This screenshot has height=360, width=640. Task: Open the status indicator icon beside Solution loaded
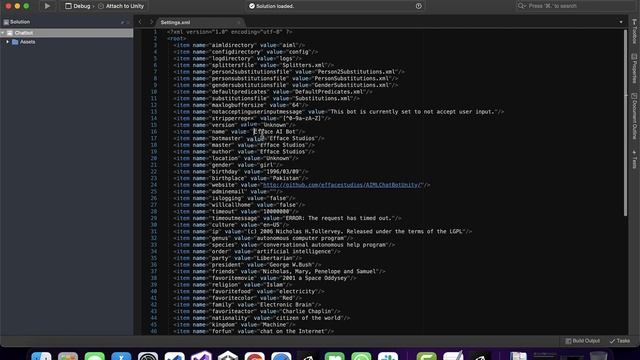[418, 6]
